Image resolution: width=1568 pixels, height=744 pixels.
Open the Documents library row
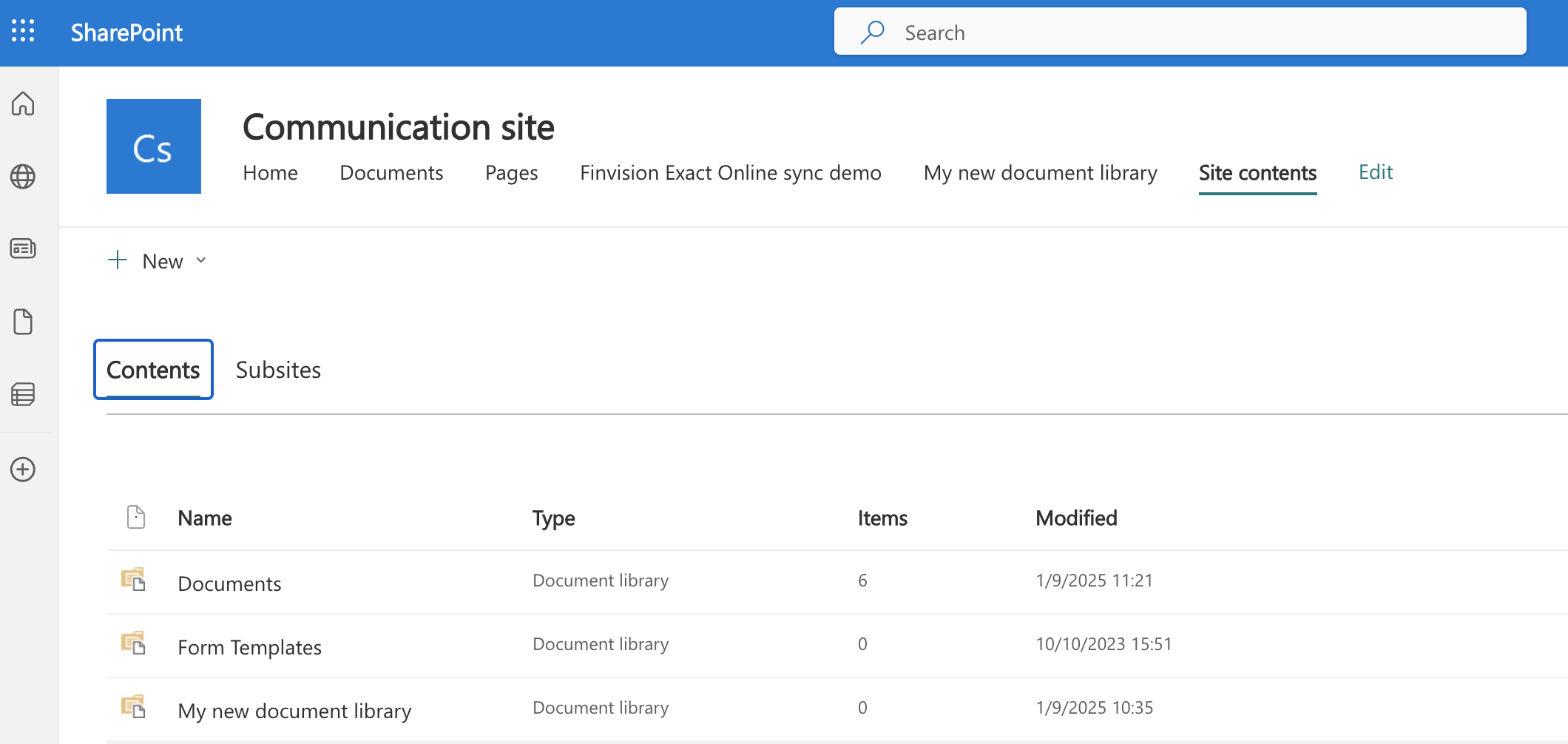pos(229,584)
